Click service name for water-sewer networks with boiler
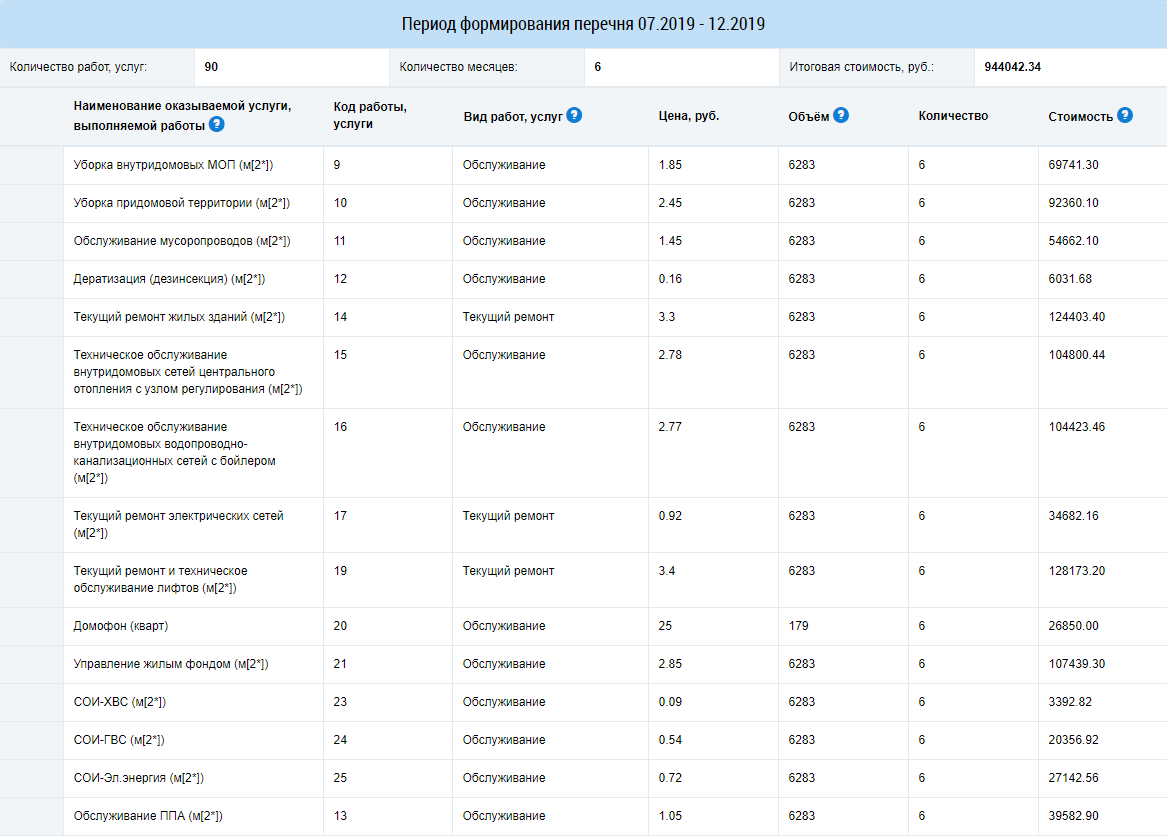This screenshot has height=836, width=1167. [174, 453]
